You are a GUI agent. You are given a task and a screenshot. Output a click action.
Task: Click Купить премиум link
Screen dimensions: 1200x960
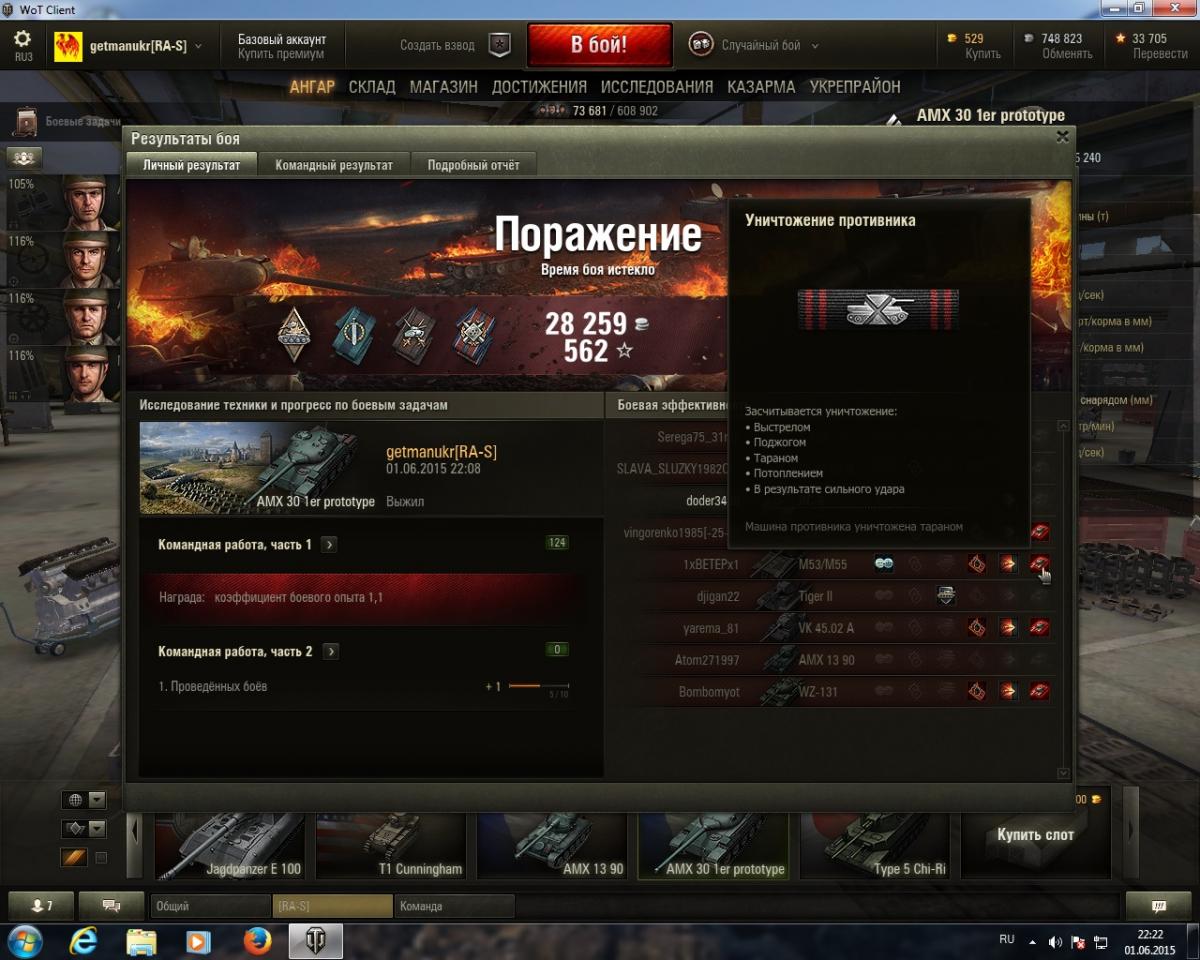(x=281, y=54)
